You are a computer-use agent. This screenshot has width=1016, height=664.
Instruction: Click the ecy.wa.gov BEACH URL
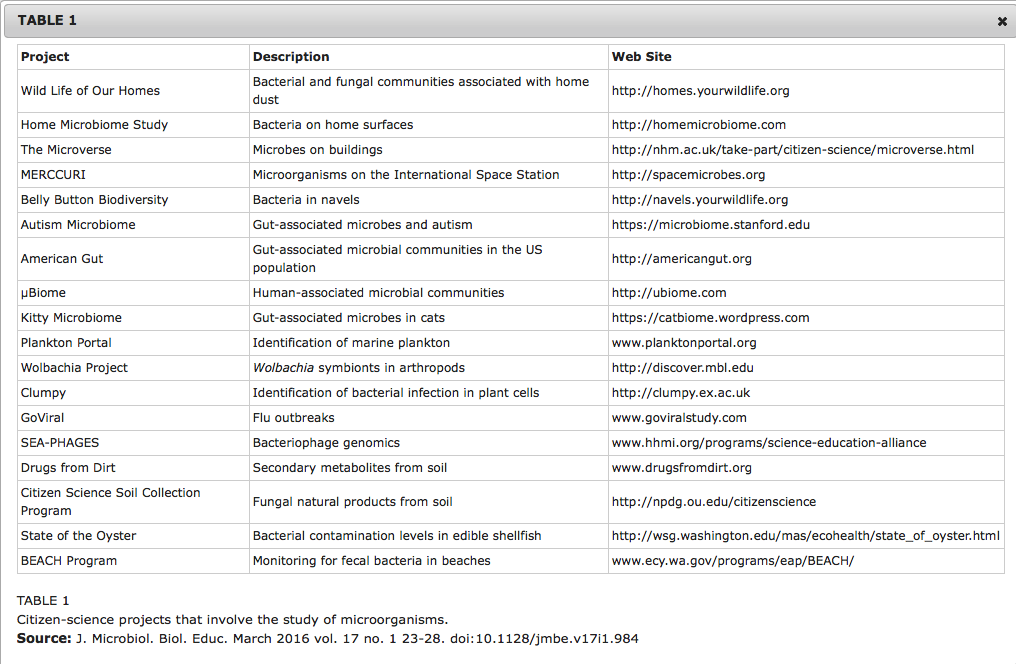click(x=733, y=561)
